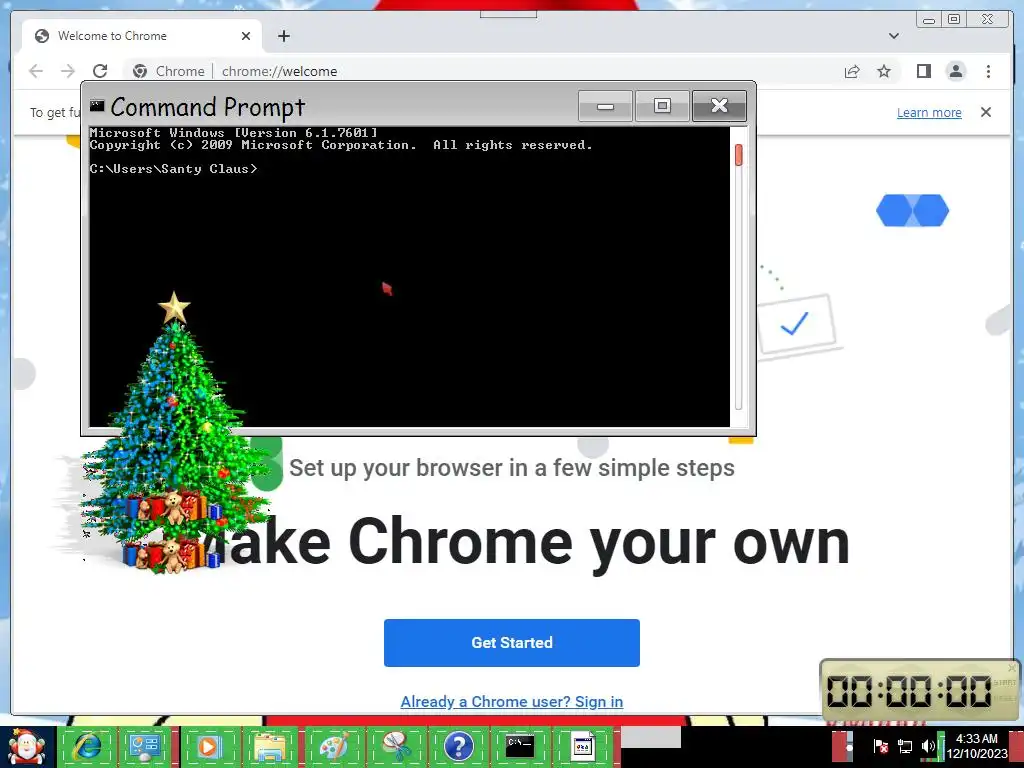The height and width of the screenshot is (768, 1024).
Task: Open Internet Explorer from the taskbar
Action: click(x=88, y=747)
